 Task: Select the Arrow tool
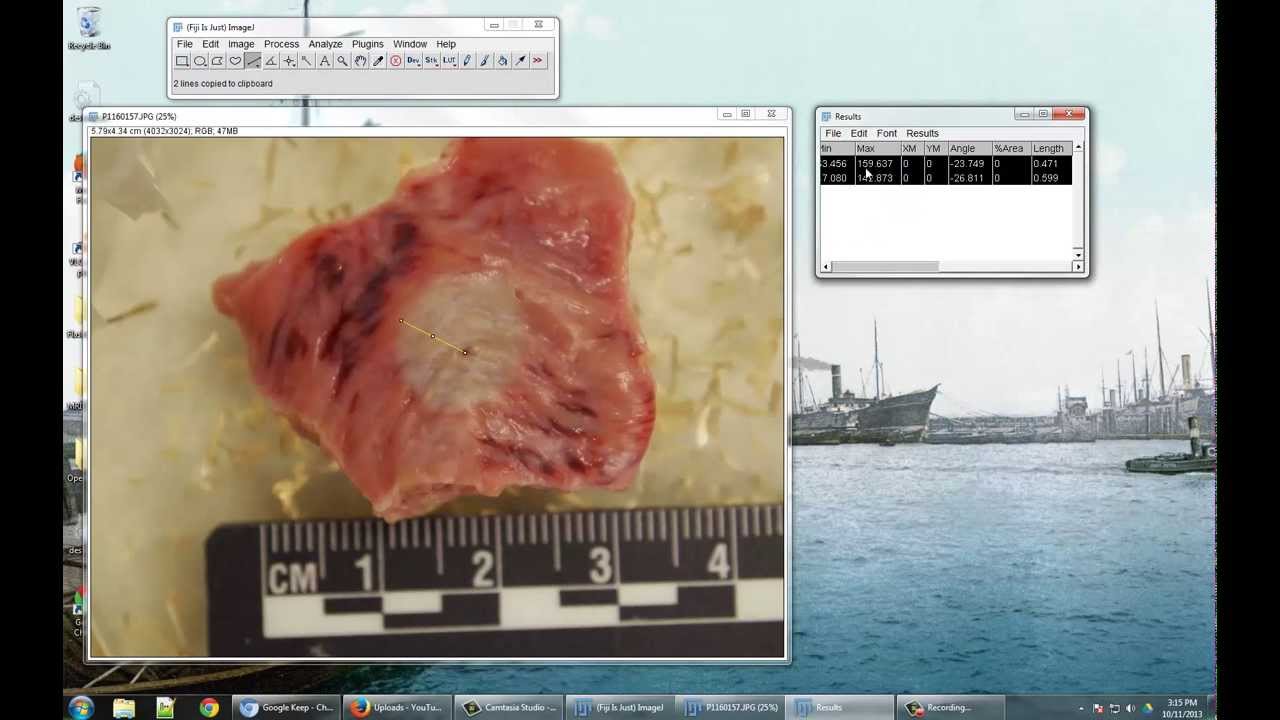pos(520,61)
